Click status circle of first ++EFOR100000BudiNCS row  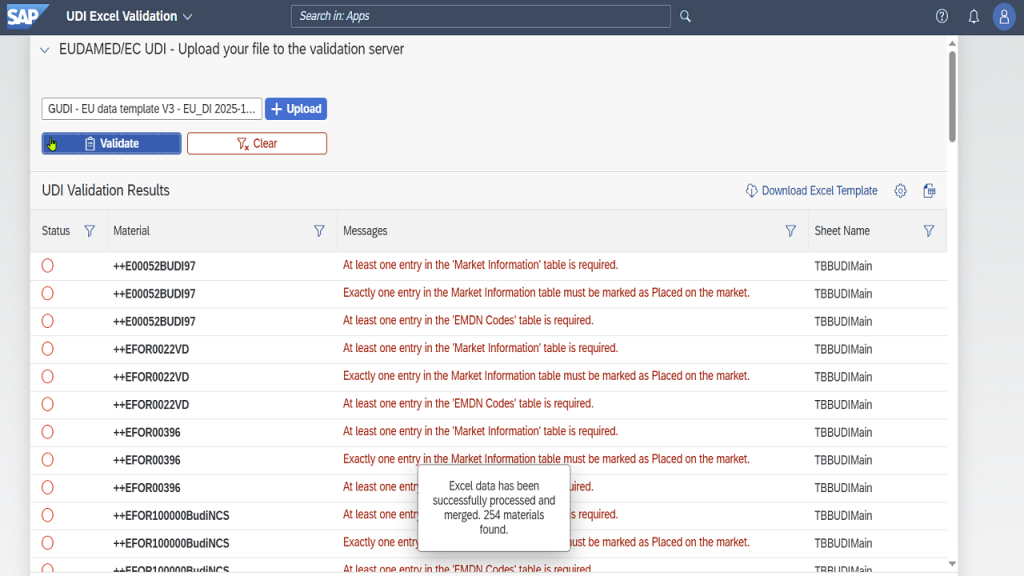coord(48,515)
